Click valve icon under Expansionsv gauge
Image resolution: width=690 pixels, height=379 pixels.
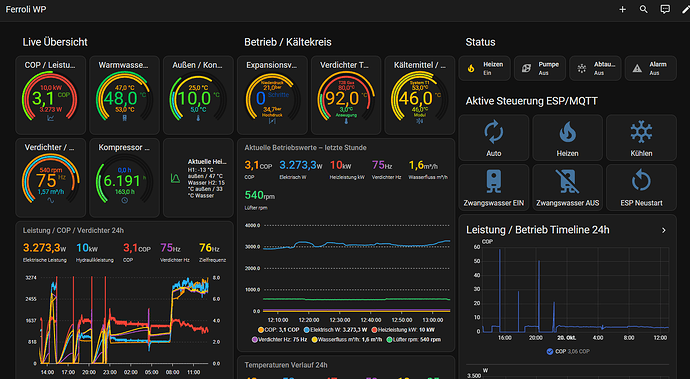[x=272, y=121]
